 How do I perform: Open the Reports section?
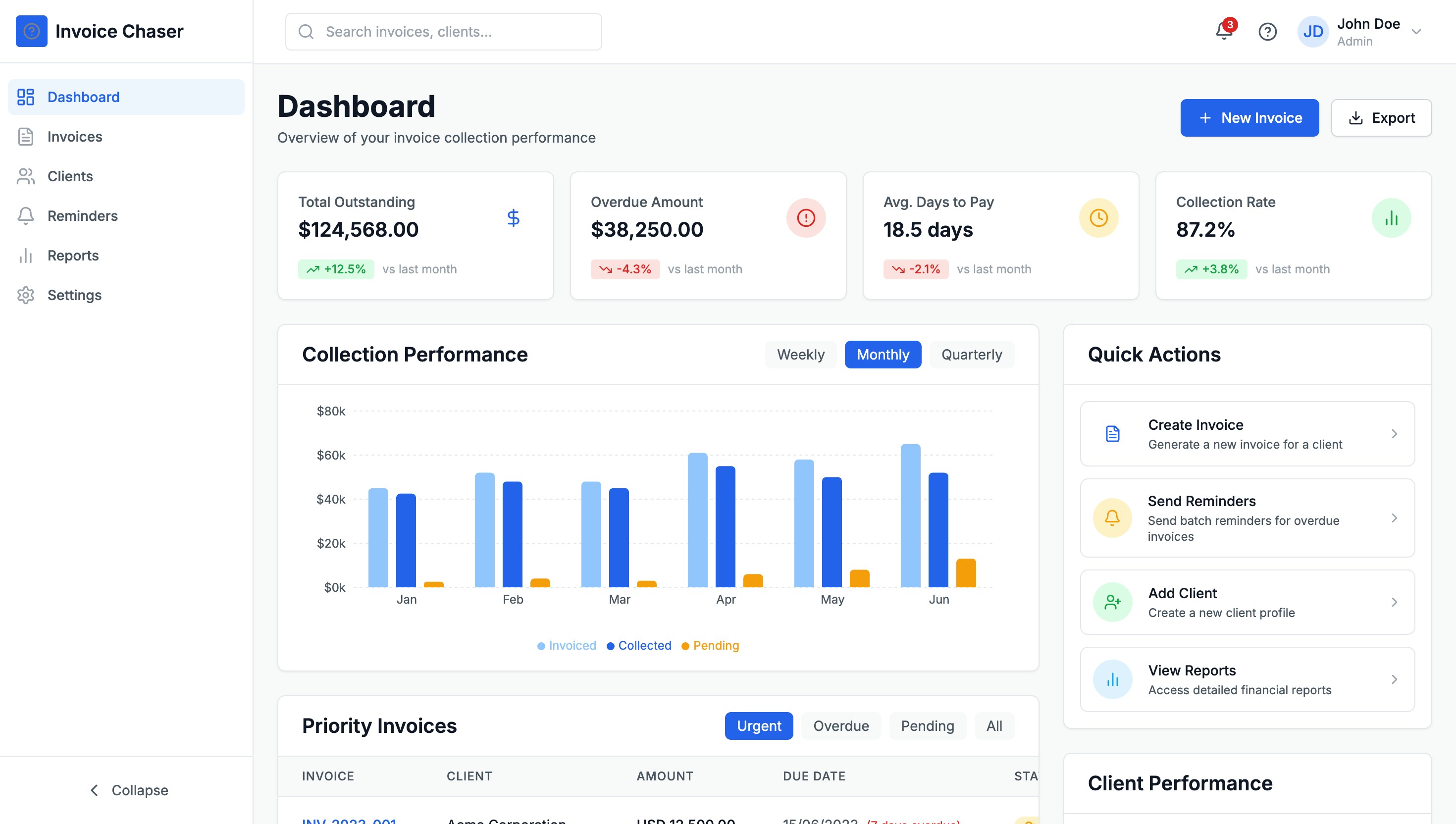click(73, 255)
